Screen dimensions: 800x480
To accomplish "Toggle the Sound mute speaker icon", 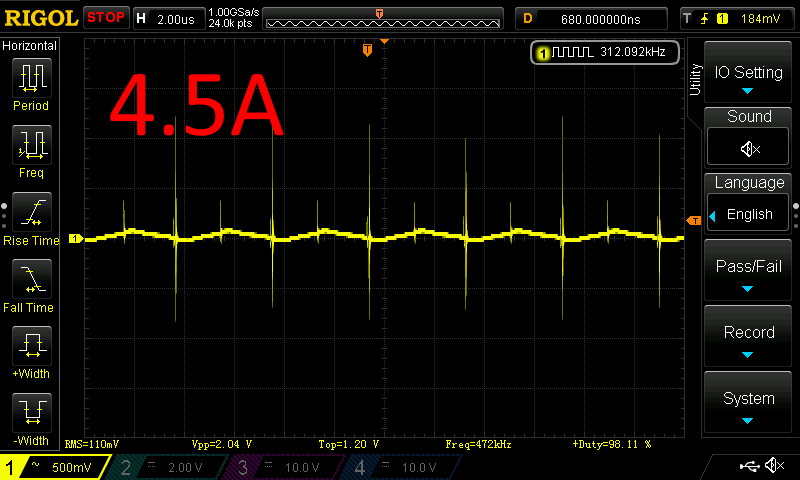I will point(748,147).
